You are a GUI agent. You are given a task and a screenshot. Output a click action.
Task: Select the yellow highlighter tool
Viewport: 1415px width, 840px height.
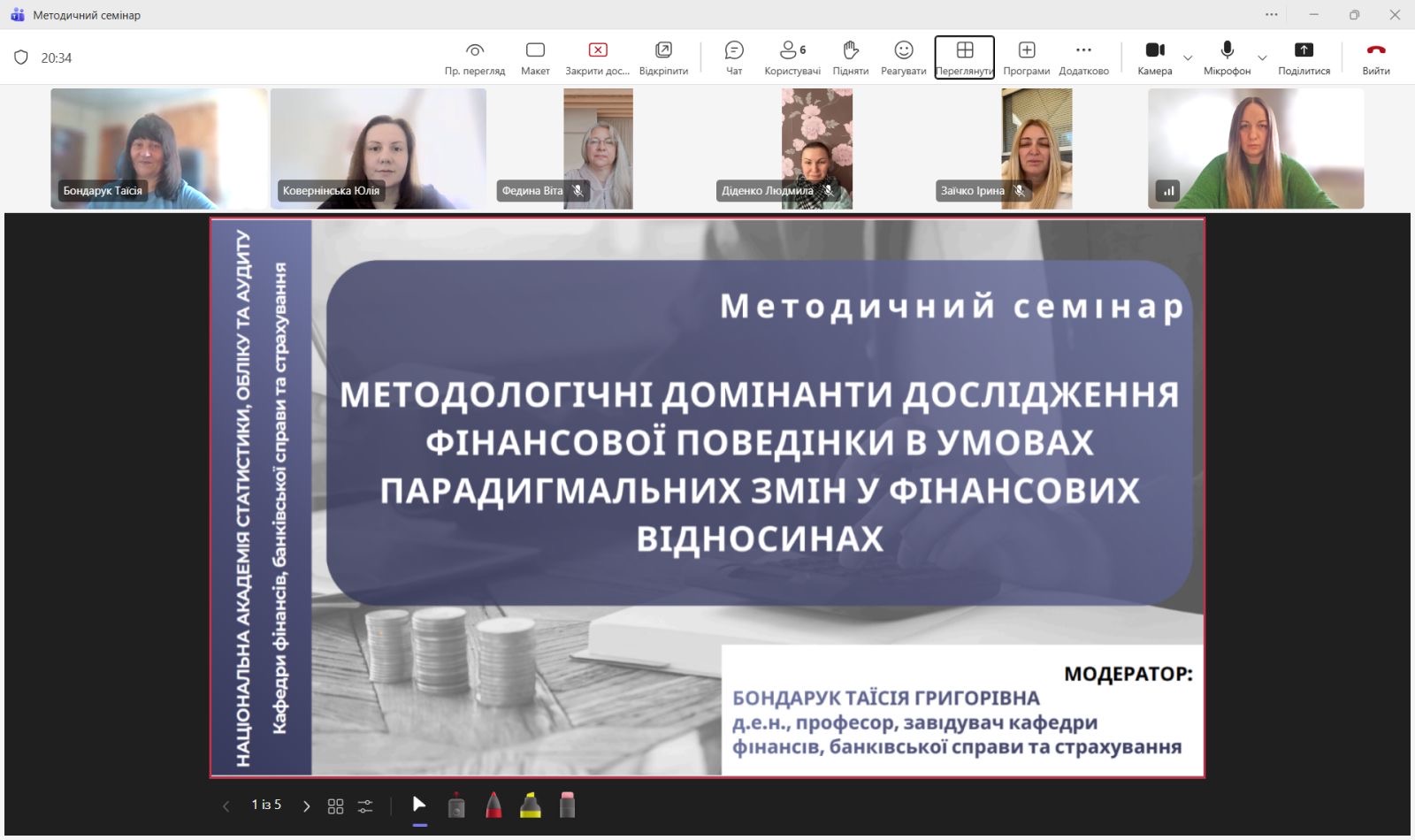coord(531,806)
